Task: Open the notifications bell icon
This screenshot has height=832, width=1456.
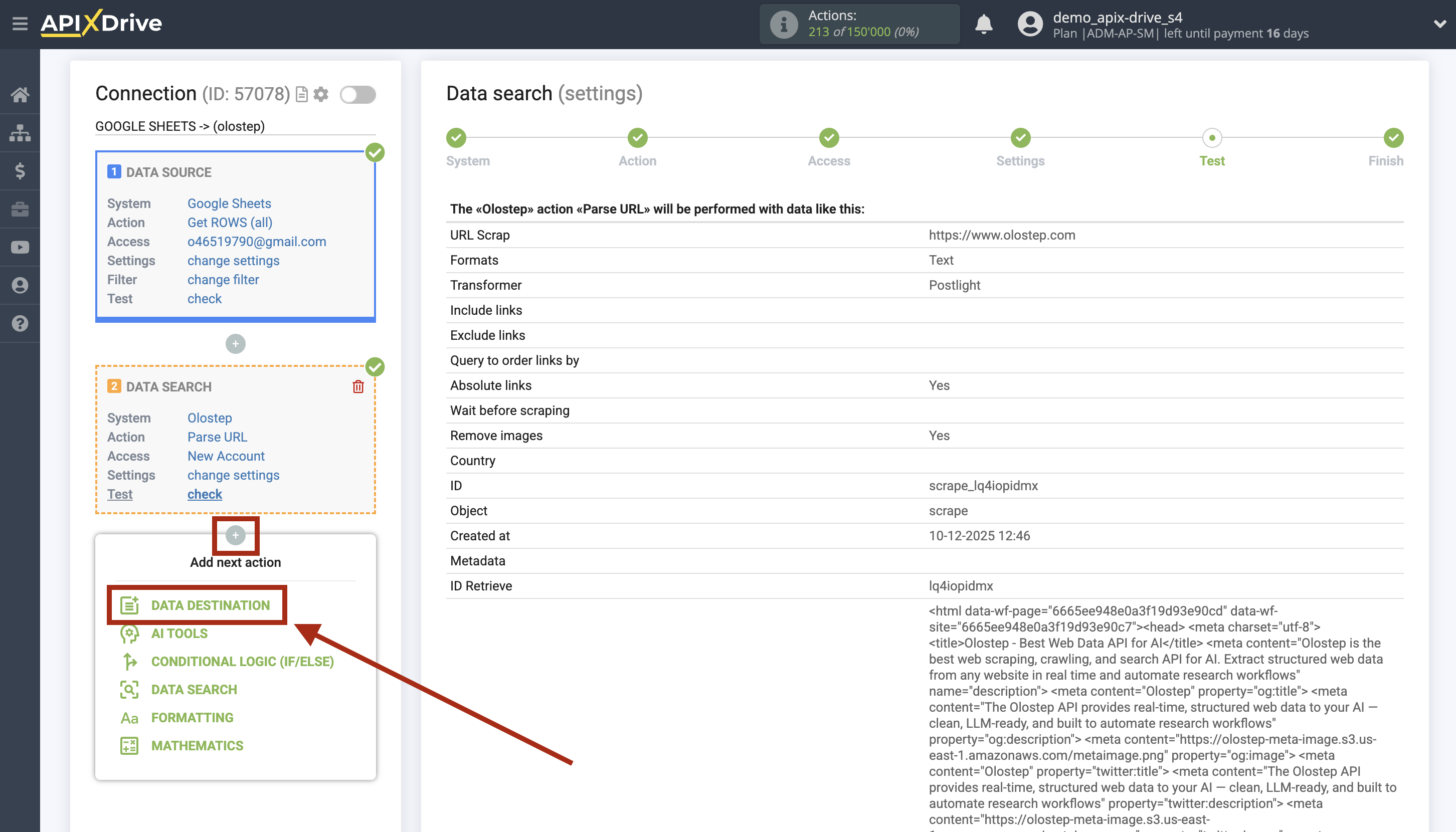Action: pos(984,25)
